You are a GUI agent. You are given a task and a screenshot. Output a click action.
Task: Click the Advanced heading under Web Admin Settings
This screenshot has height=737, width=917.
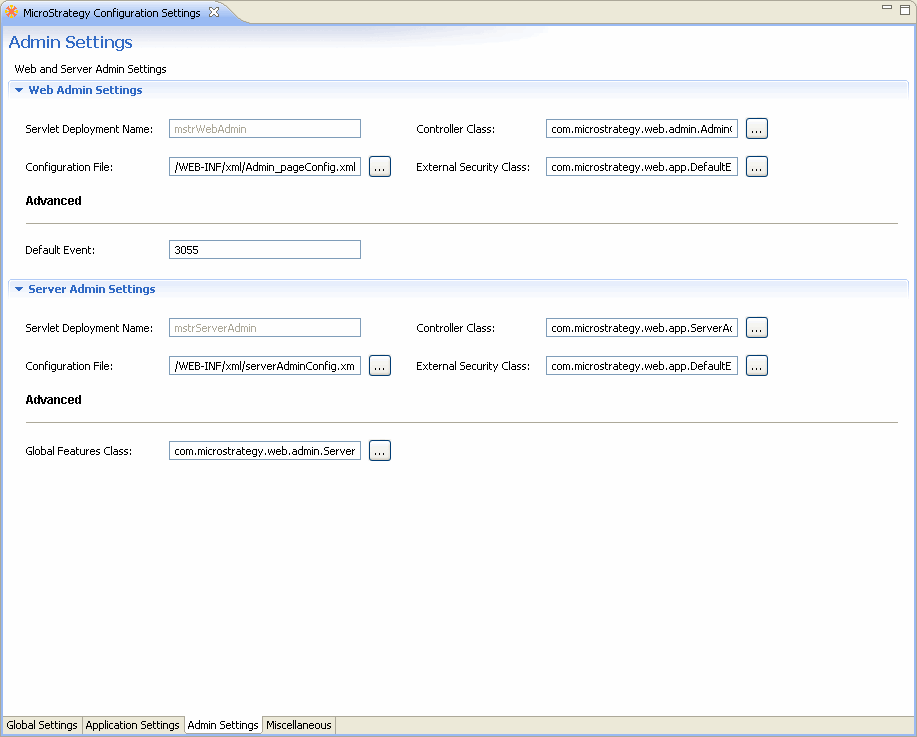(53, 201)
